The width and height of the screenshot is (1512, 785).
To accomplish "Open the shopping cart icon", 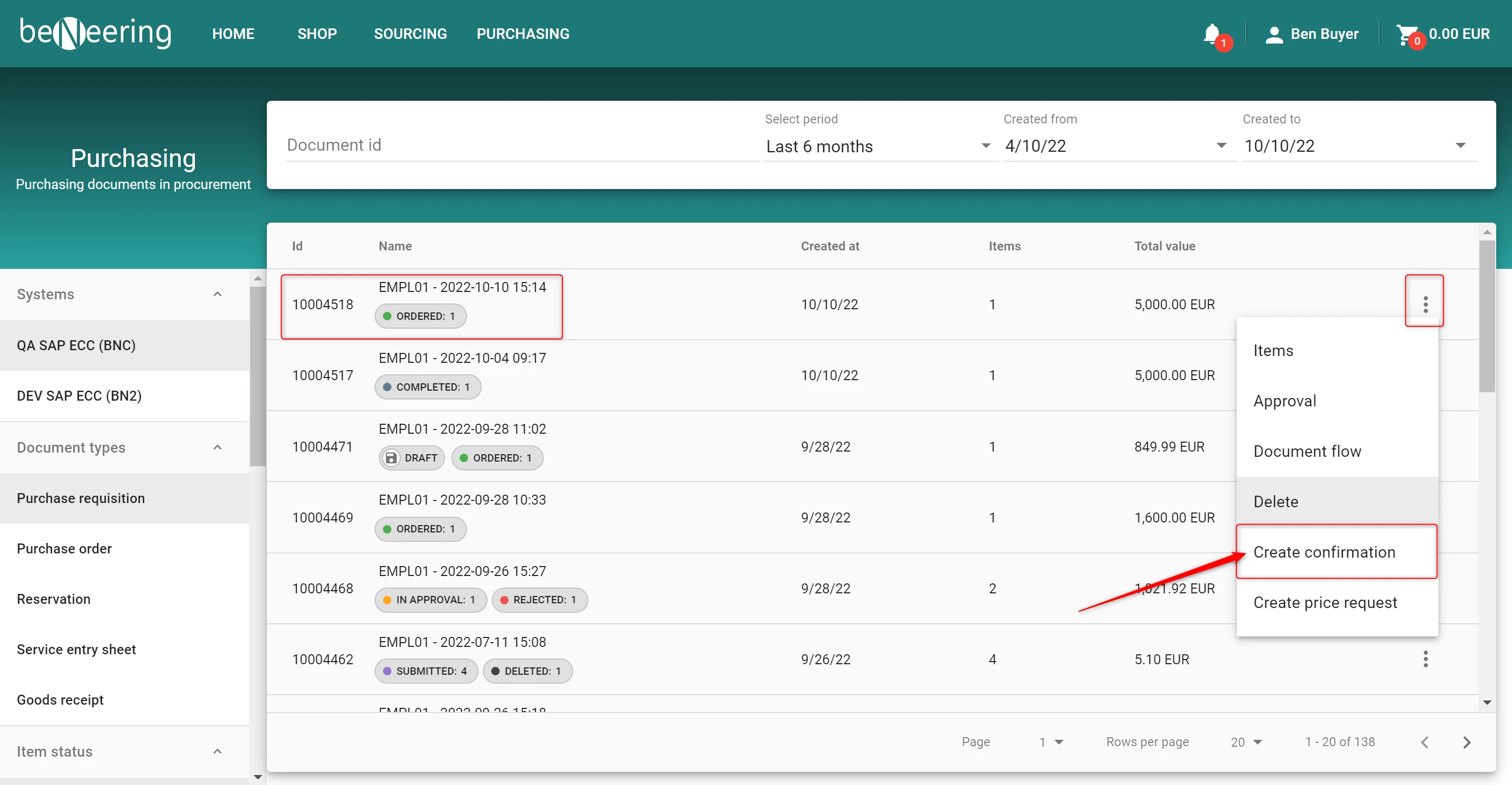I will [x=1406, y=34].
